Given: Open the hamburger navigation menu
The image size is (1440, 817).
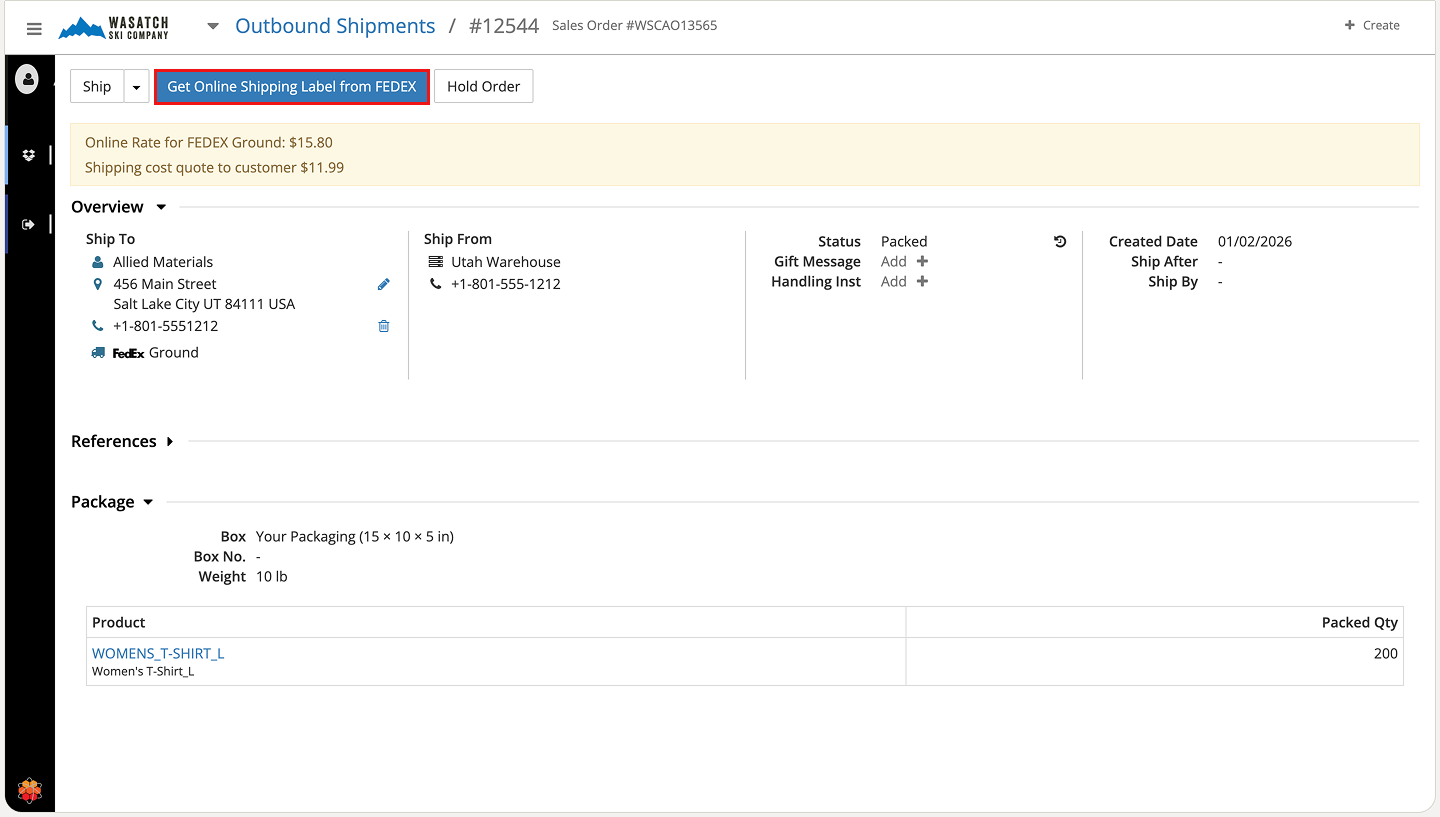Looking at the screenshot, I should point(34,29).
